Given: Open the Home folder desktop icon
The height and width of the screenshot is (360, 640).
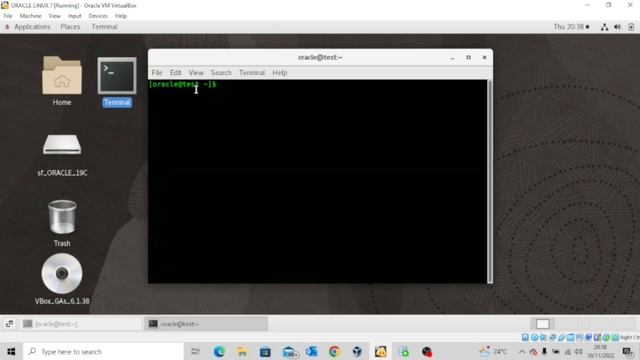Looking at the screenshot, I should (62, 80).
